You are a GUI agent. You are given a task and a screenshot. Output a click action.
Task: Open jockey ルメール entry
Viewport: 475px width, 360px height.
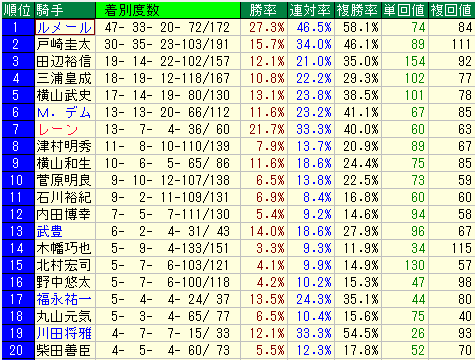click(x=65, y=27)
